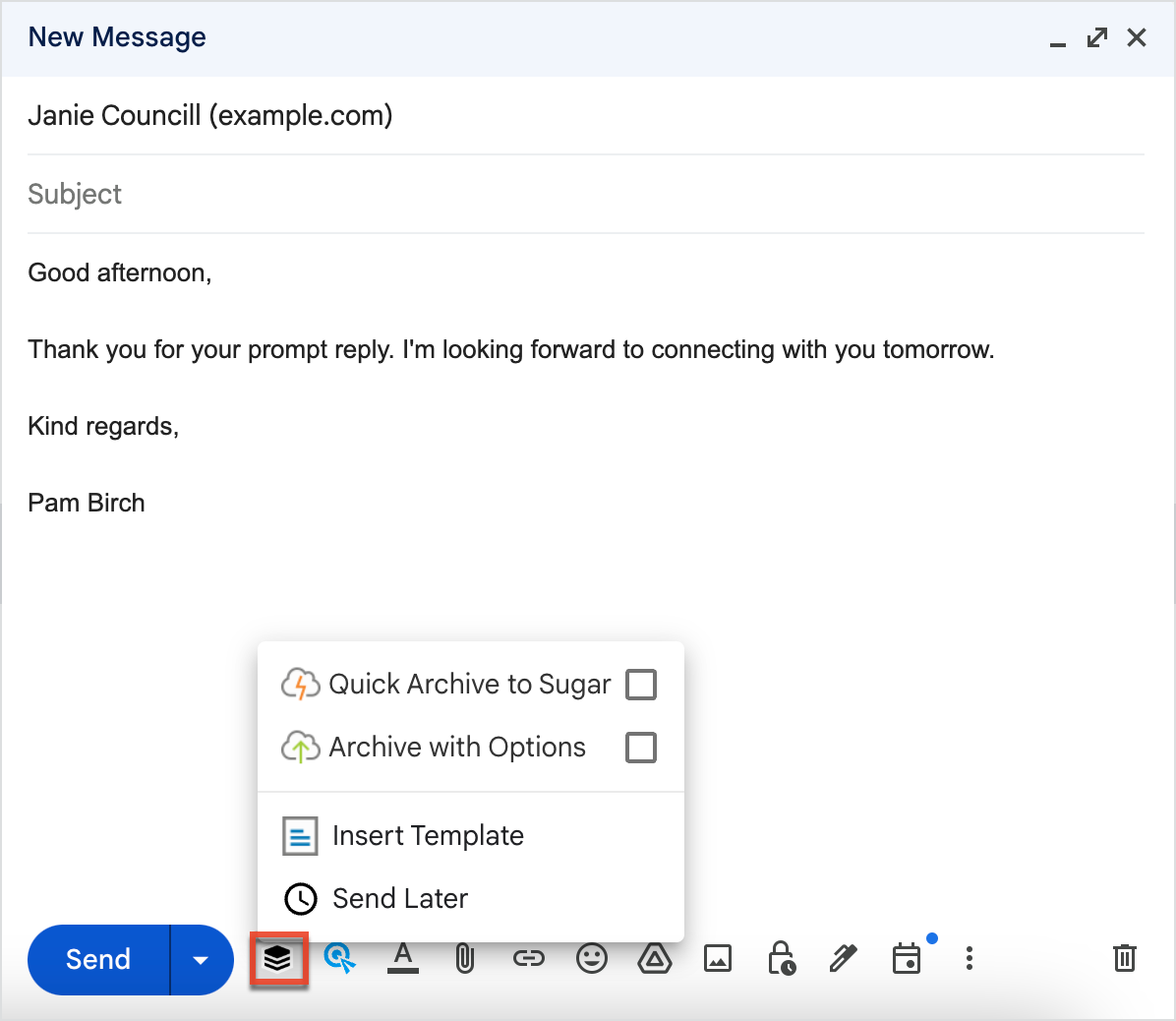Insert a hyperlink with the link icon
Viewport: 1176px width, 1021px height.
[x=528, y=958]
